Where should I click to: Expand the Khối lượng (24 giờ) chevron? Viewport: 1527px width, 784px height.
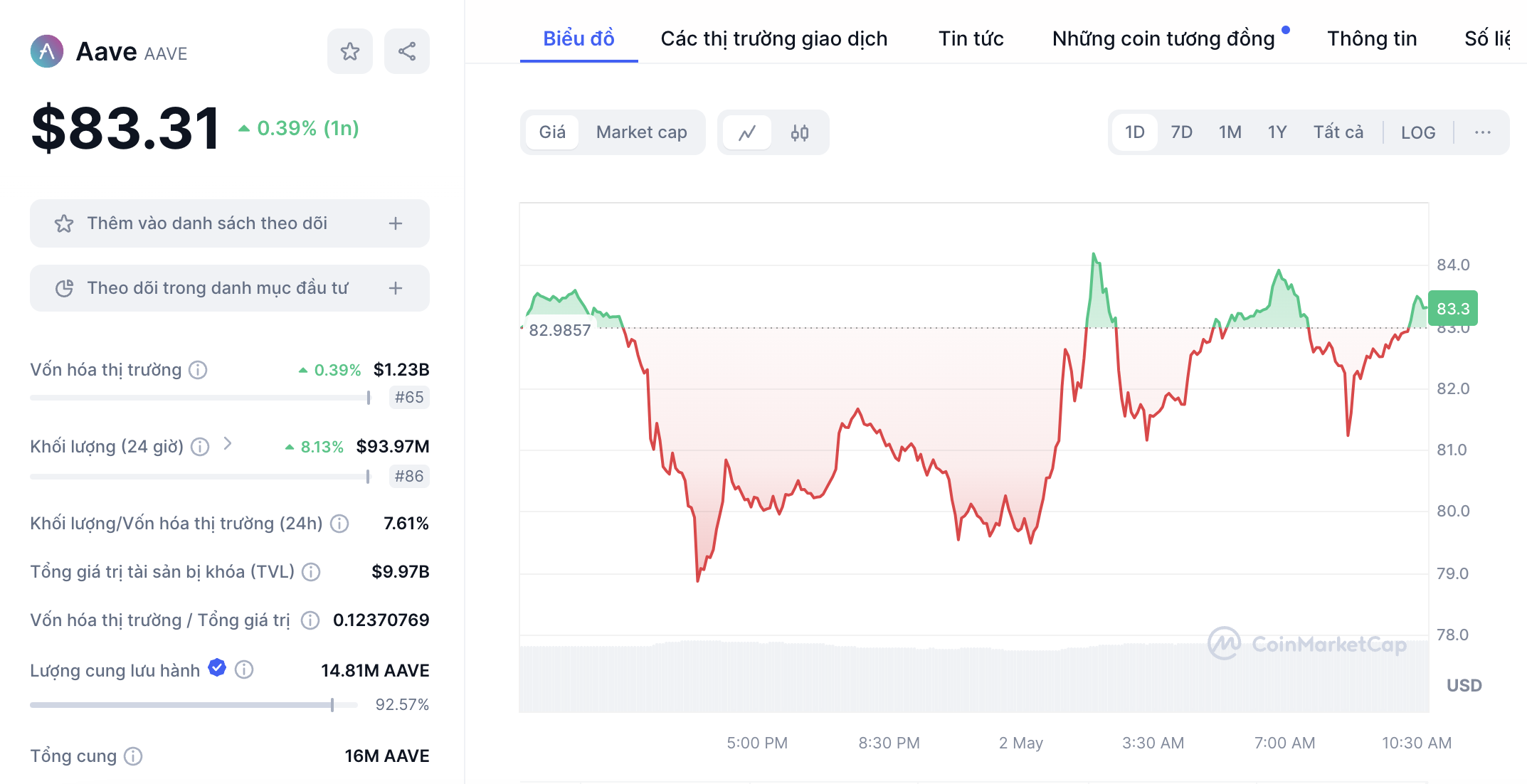pyautogui.click(x=228, y=444)
